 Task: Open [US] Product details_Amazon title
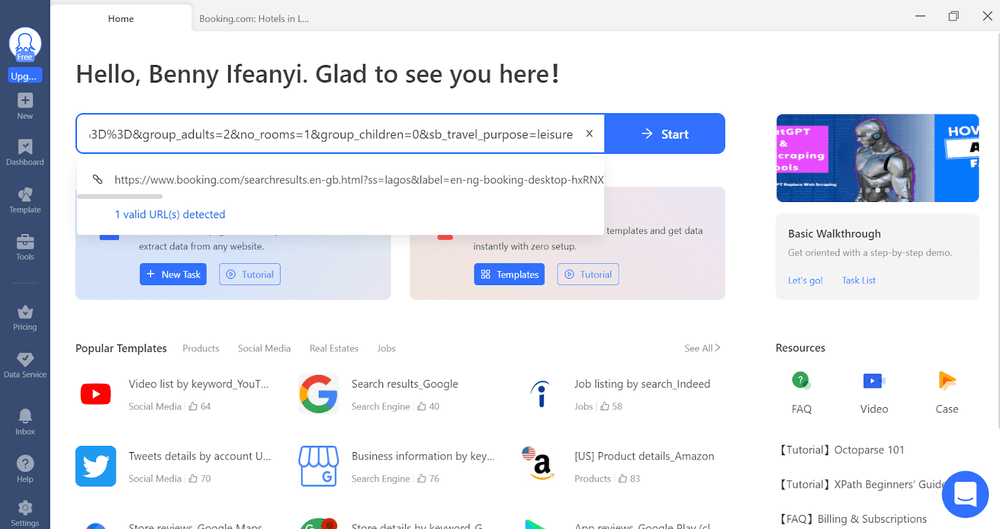pyautogui.click(x=644, y=456)
